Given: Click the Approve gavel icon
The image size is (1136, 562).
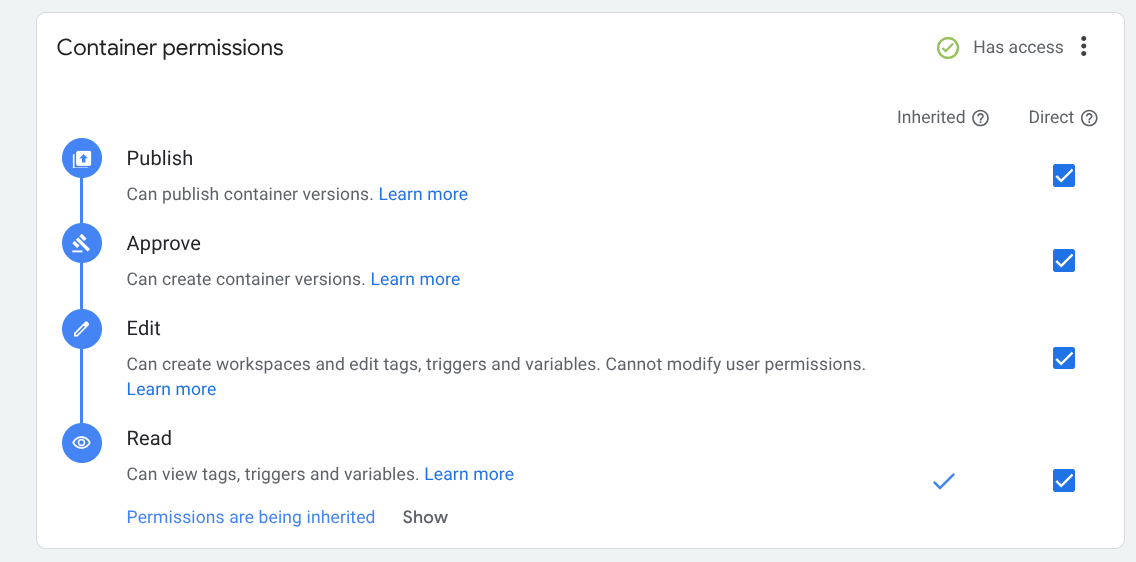Looking at the screenshot, I should point(82,243).
